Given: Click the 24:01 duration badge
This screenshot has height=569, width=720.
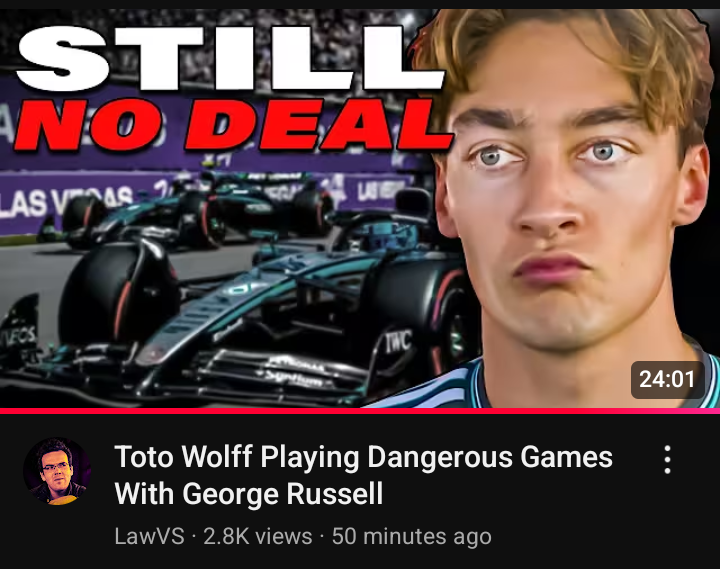Looking at the screenshot, I should [667, 379].
